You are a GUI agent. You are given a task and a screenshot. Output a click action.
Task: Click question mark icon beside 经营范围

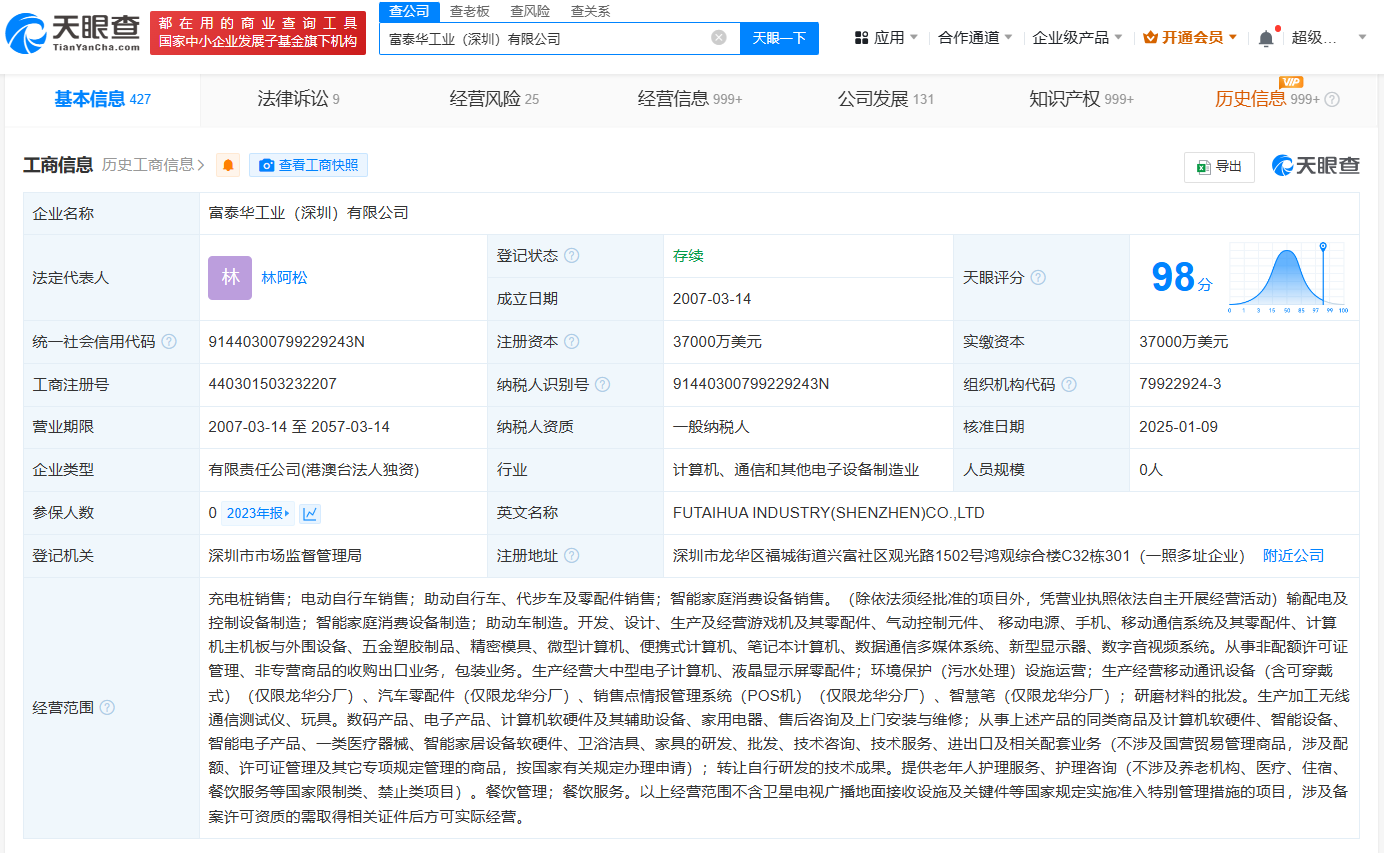coord(107,708)
